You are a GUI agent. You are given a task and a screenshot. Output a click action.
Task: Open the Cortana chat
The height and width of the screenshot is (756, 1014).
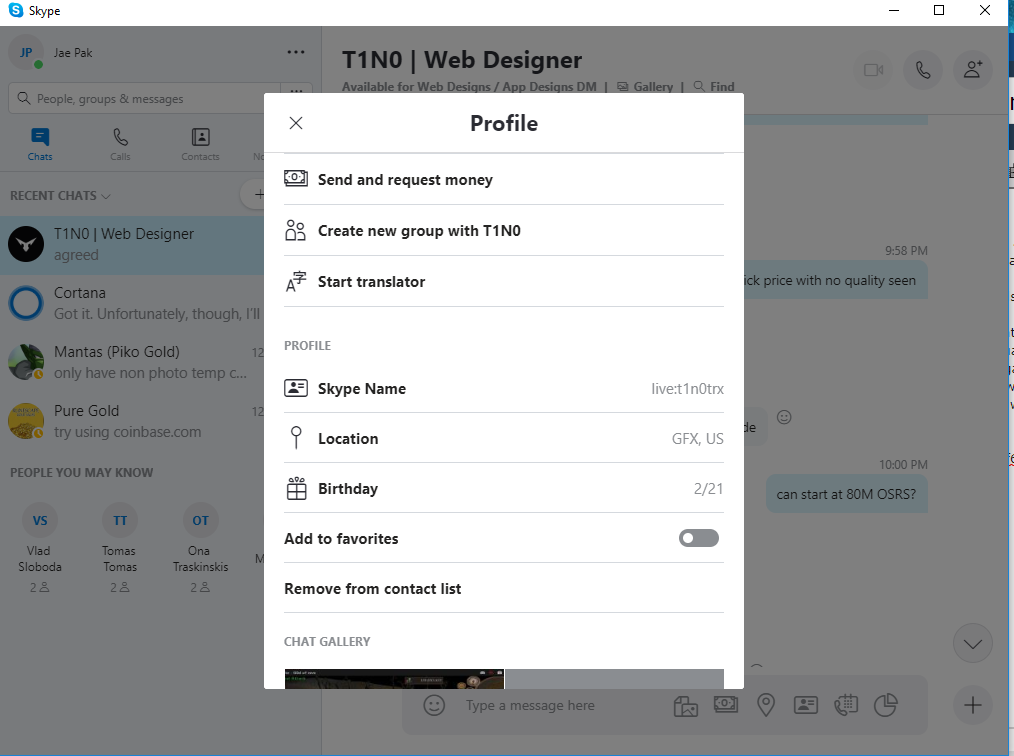point(132,303)
